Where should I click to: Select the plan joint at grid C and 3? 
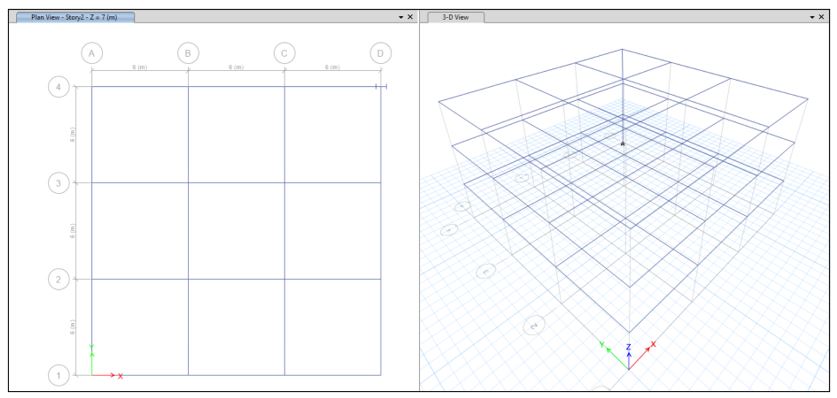coord(284,183)
